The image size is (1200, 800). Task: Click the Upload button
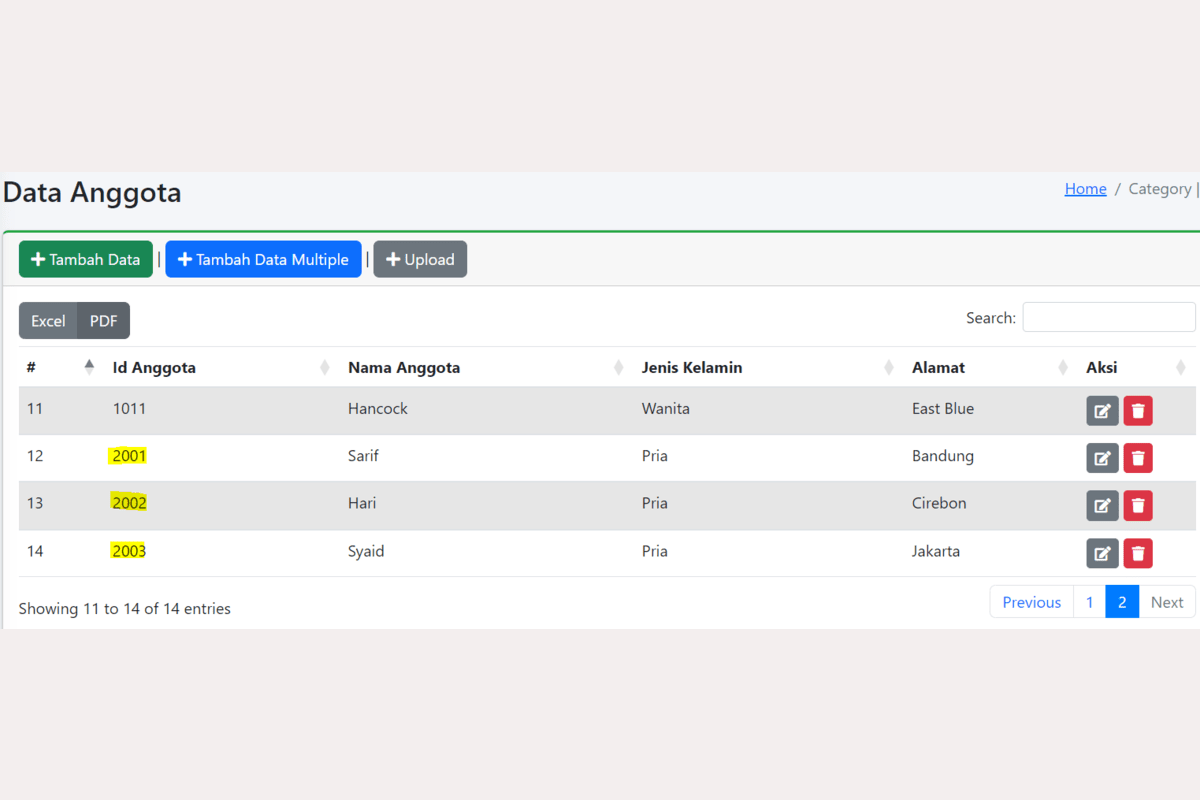[x=420, y=259]
